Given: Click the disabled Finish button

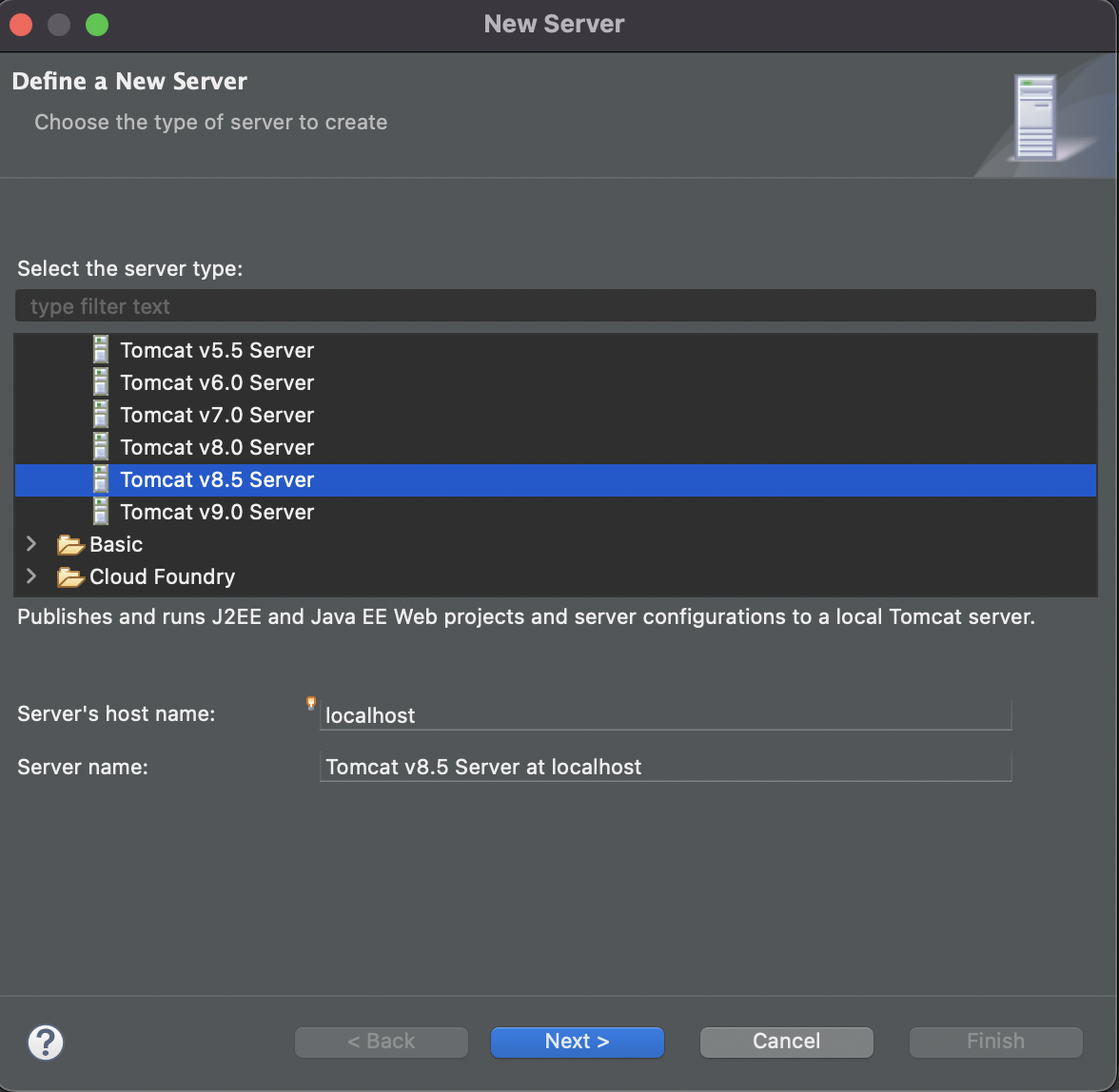Looking at the screenshot, I should [995, 1042].
